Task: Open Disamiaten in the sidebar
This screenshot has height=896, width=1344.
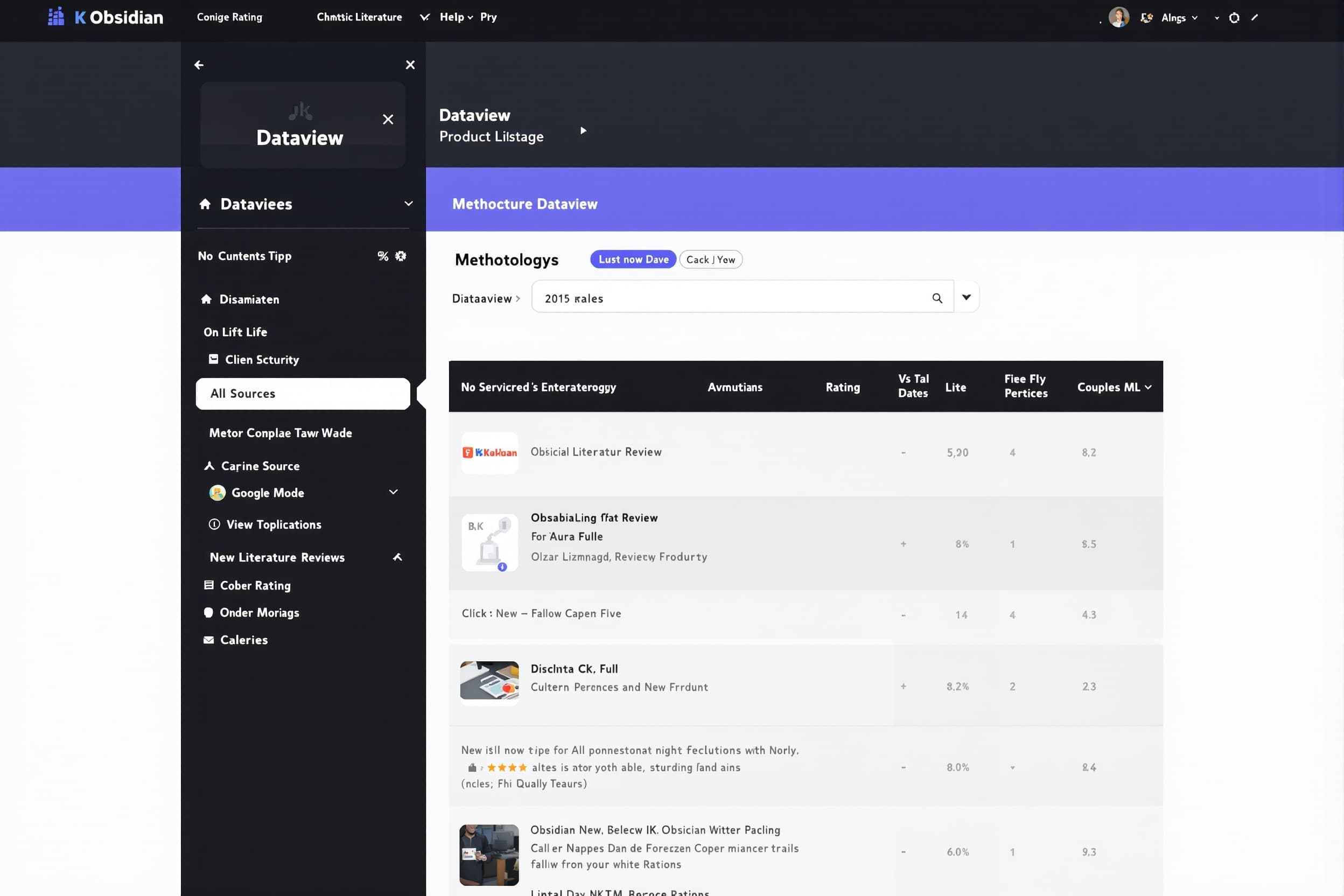Action: tap(249, 299)
